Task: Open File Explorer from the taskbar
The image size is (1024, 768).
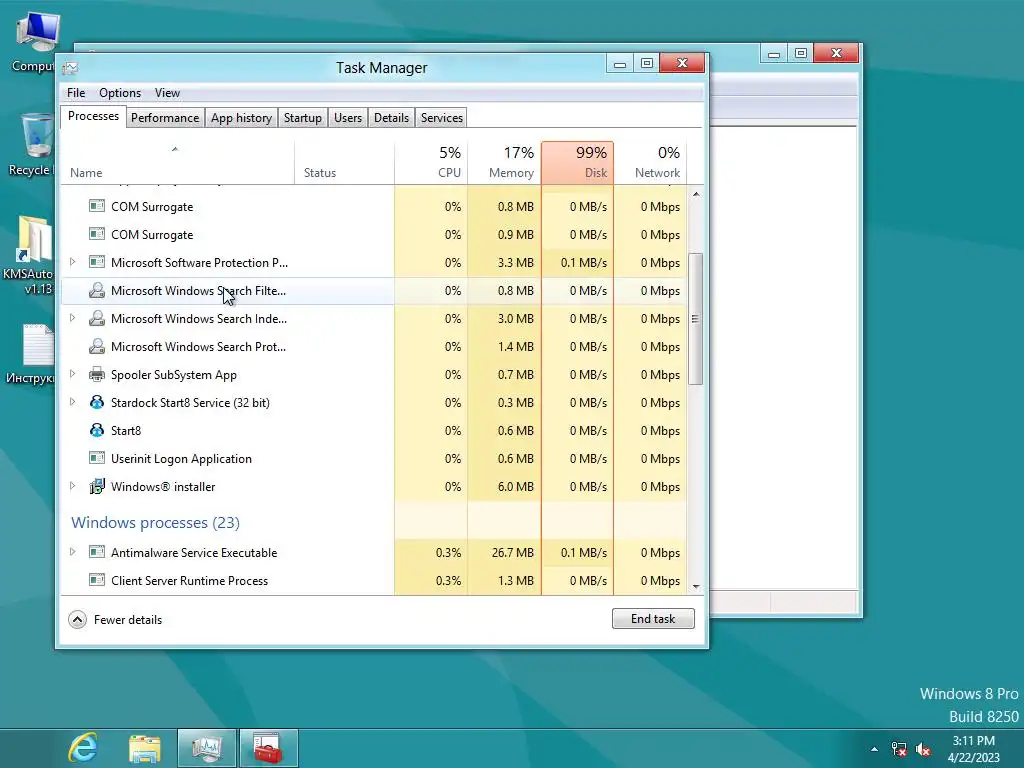Action: point(144,748)
